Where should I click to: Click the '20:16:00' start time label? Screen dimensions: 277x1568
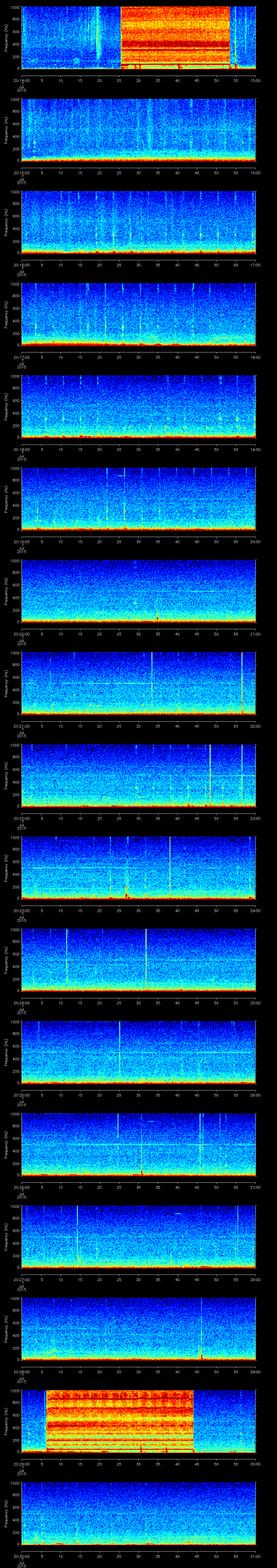coord(21,265)
